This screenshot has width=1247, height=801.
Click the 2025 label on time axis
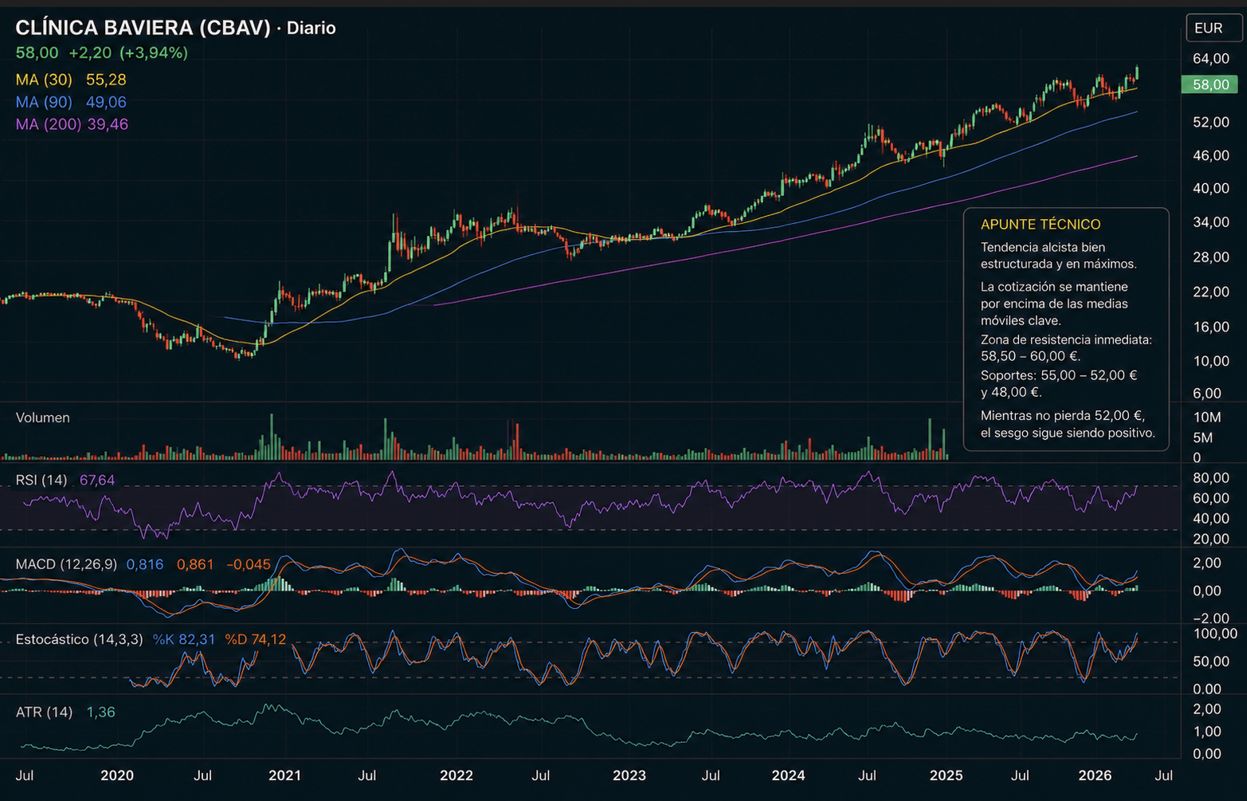click(945, 775)
